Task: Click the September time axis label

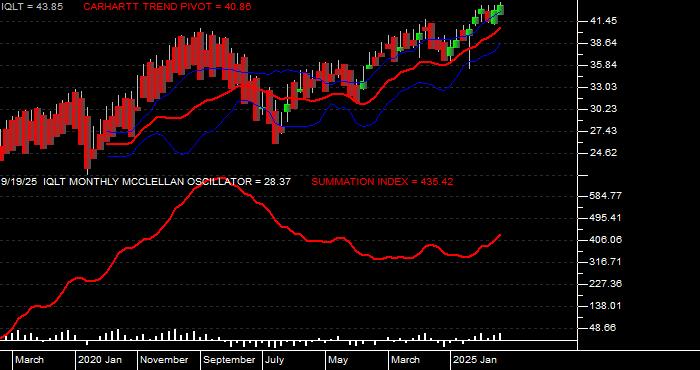Action: pos(229,360)
